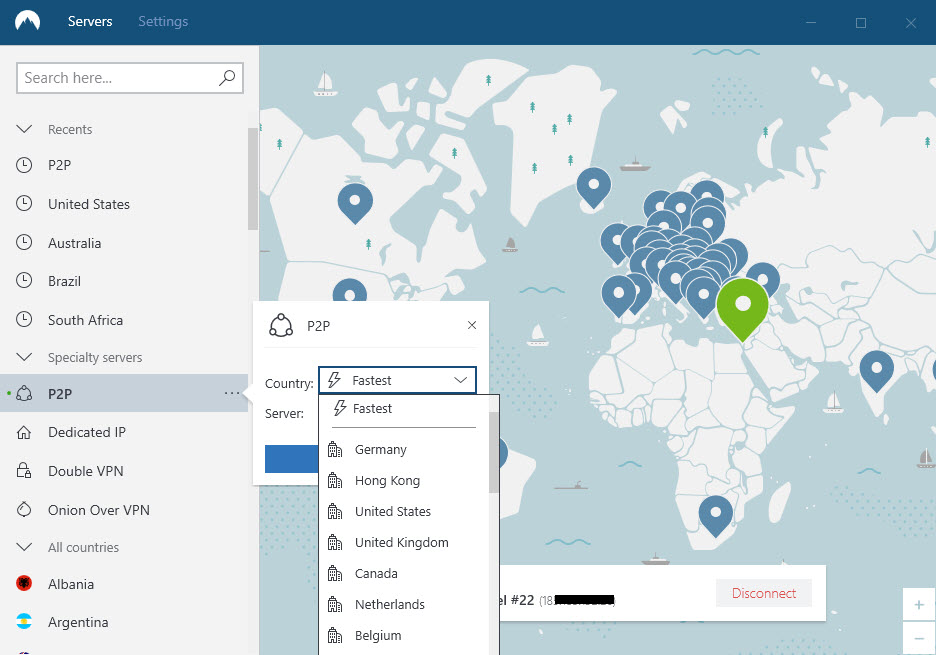
Task: Click the NordVPN mountain logo
Action: click(27, 21)
